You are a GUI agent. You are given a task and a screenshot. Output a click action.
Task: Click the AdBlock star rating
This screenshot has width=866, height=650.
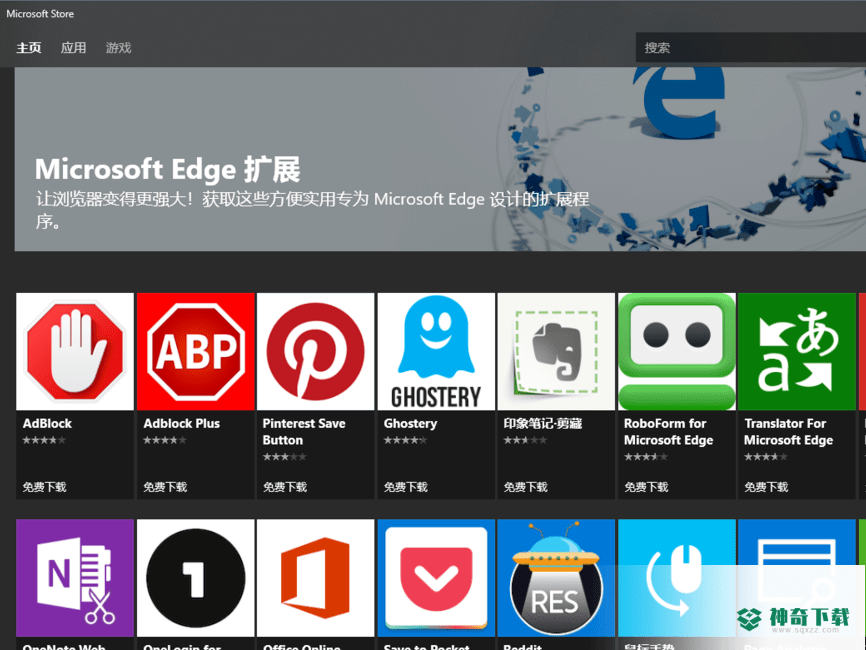pos(44,440)
